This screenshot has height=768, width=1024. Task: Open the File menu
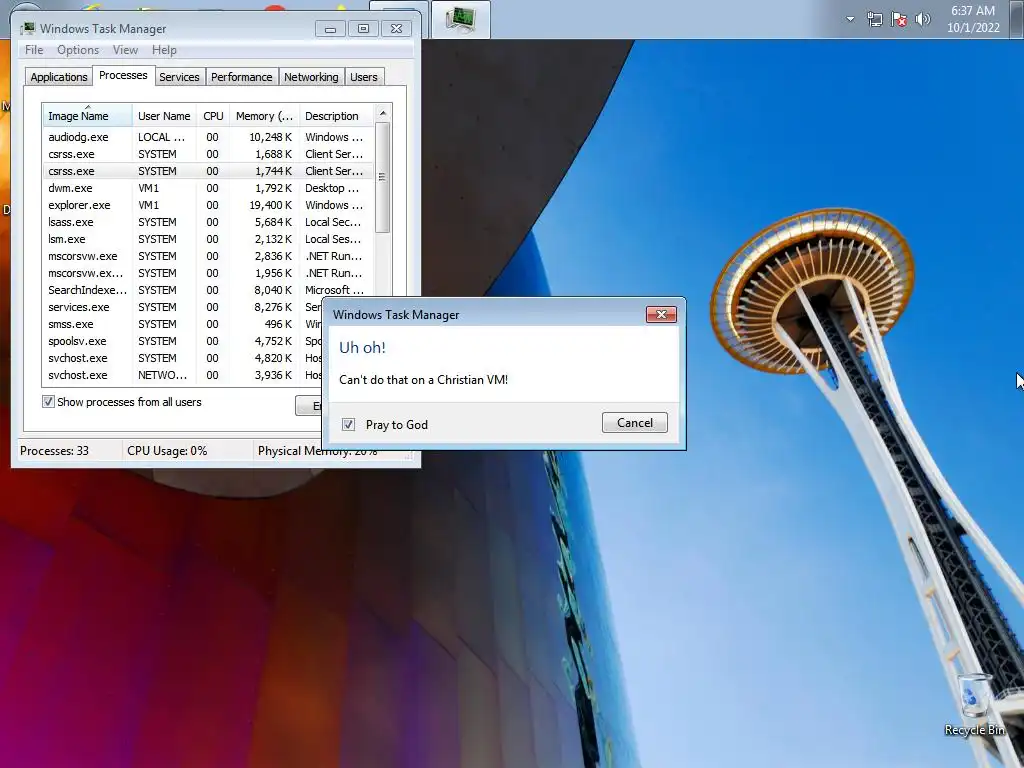click(x=34, y=50)
